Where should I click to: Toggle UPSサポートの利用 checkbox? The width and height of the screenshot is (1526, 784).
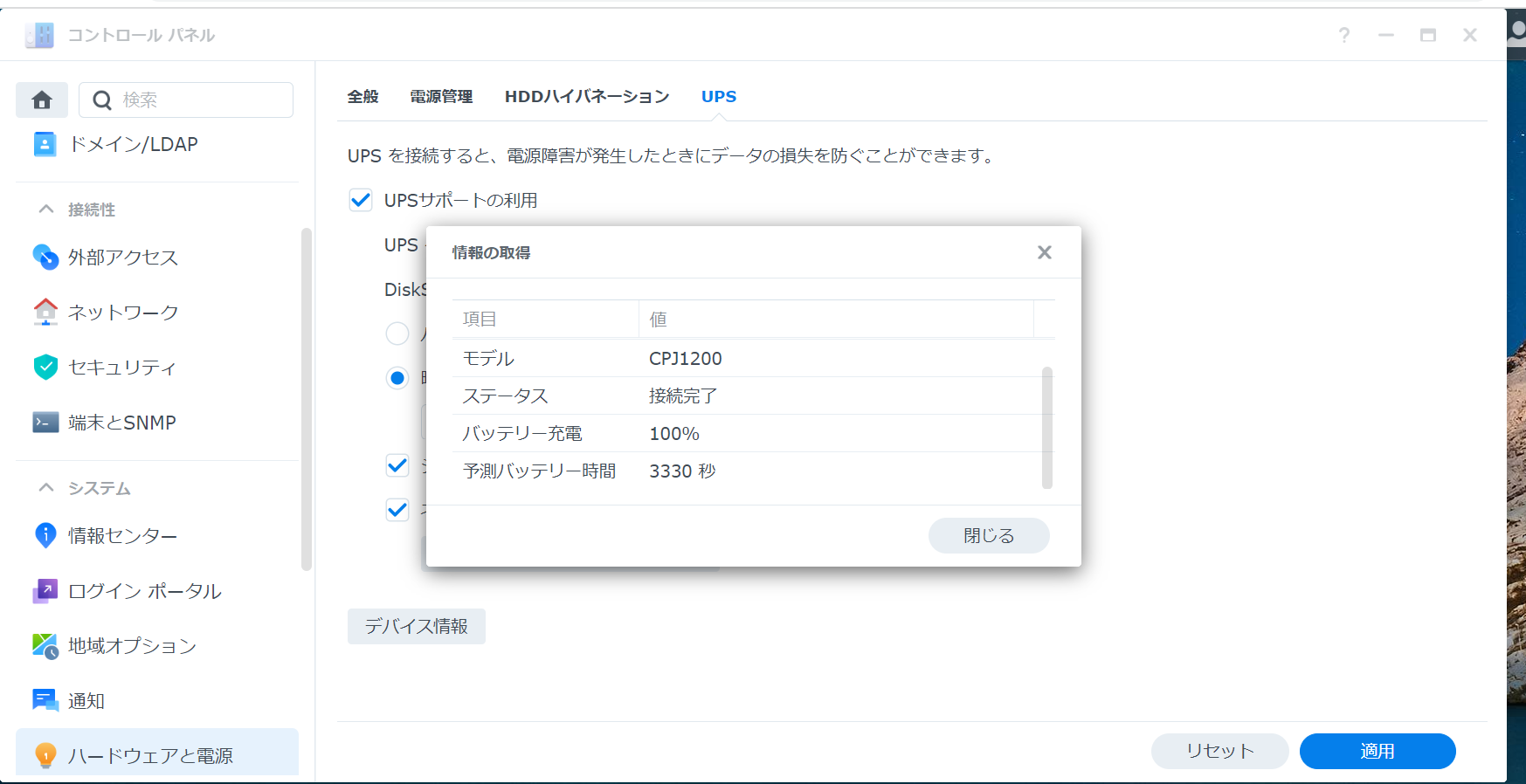pos(361,200)
